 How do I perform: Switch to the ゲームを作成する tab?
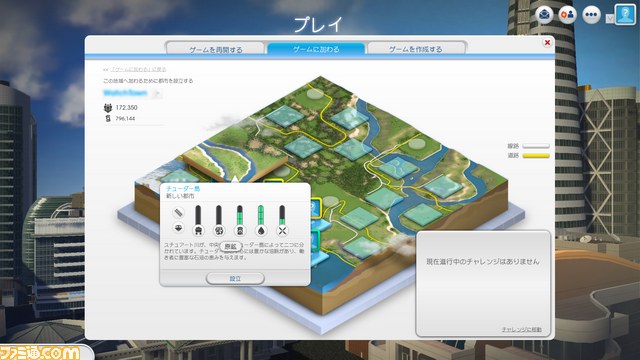[416, 49]
